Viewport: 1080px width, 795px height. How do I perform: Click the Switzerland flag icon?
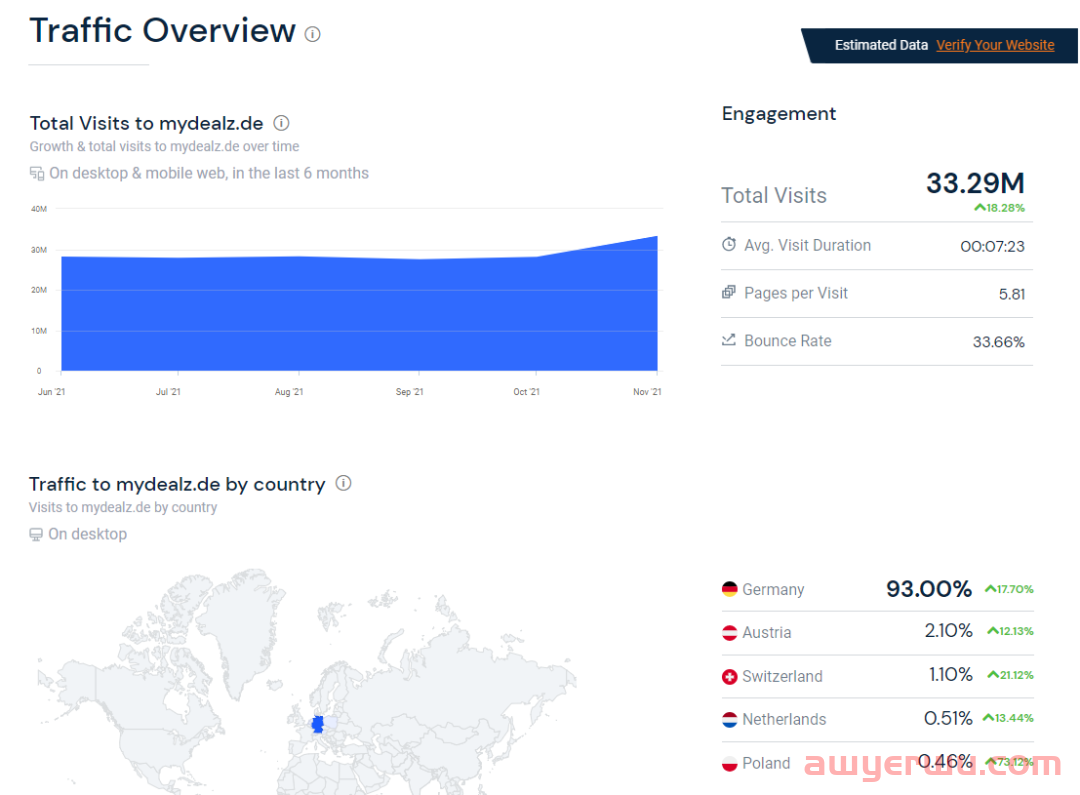[729, 677]
